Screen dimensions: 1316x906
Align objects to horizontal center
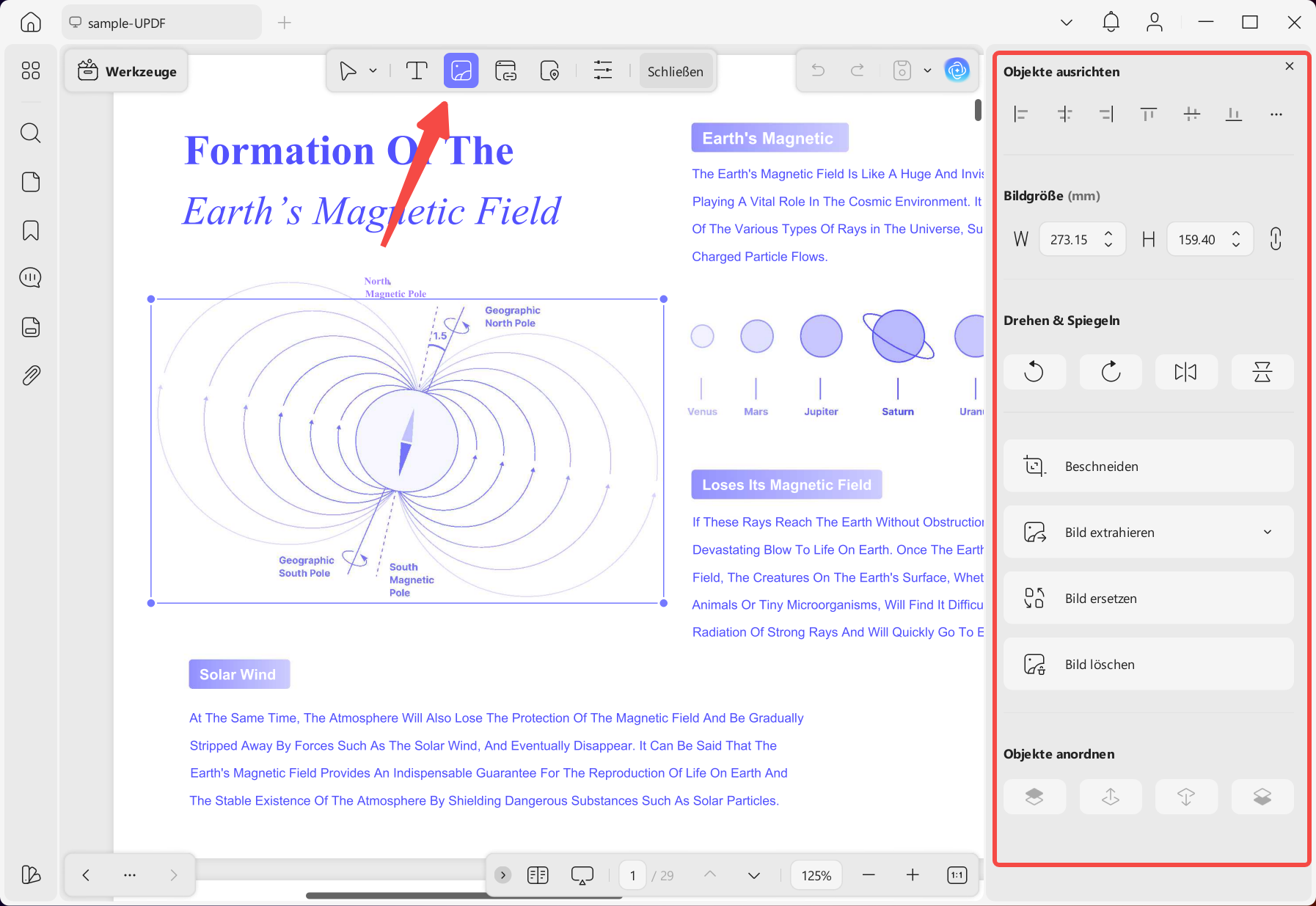coord(1064,114)
